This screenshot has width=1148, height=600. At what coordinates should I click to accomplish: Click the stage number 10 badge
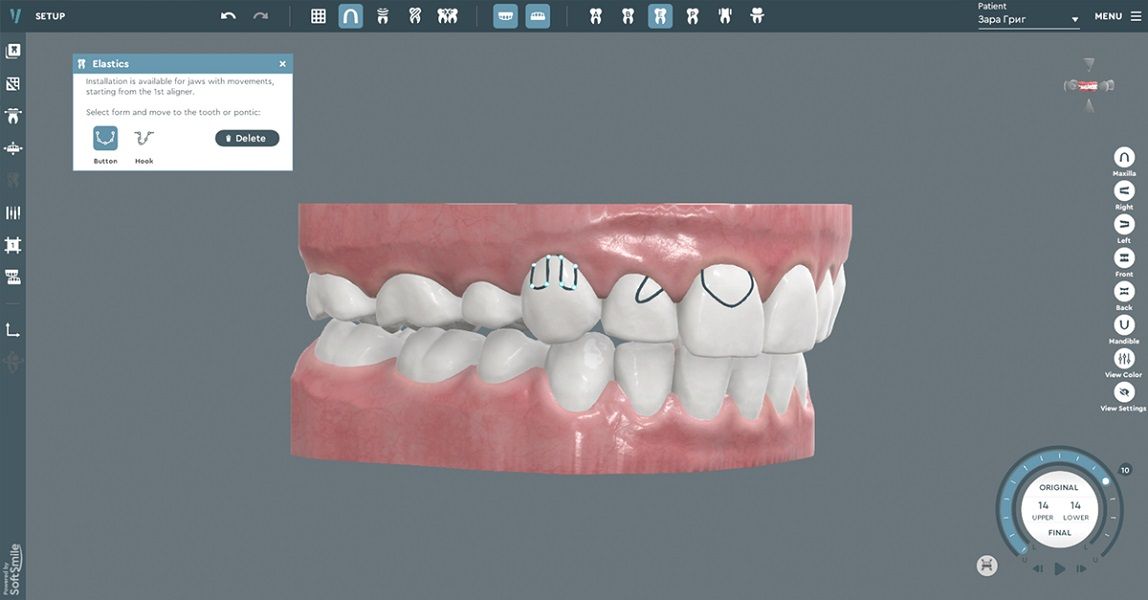[1125, 470]
